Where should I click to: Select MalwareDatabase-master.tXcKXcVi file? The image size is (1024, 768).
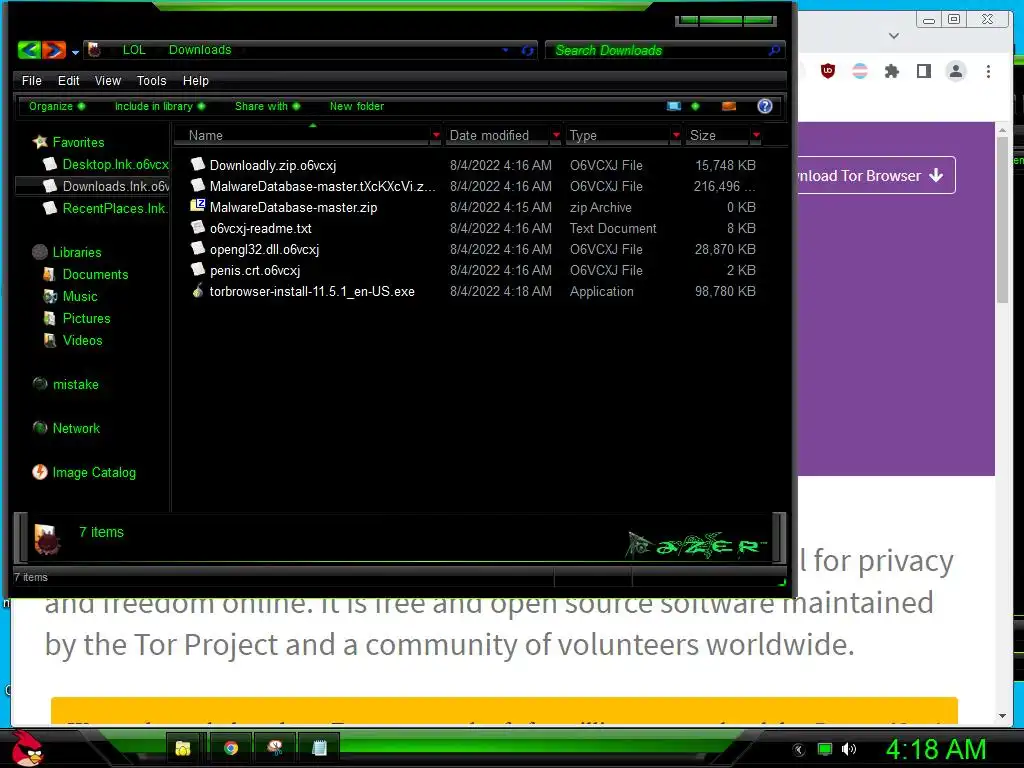click(322, 187)
